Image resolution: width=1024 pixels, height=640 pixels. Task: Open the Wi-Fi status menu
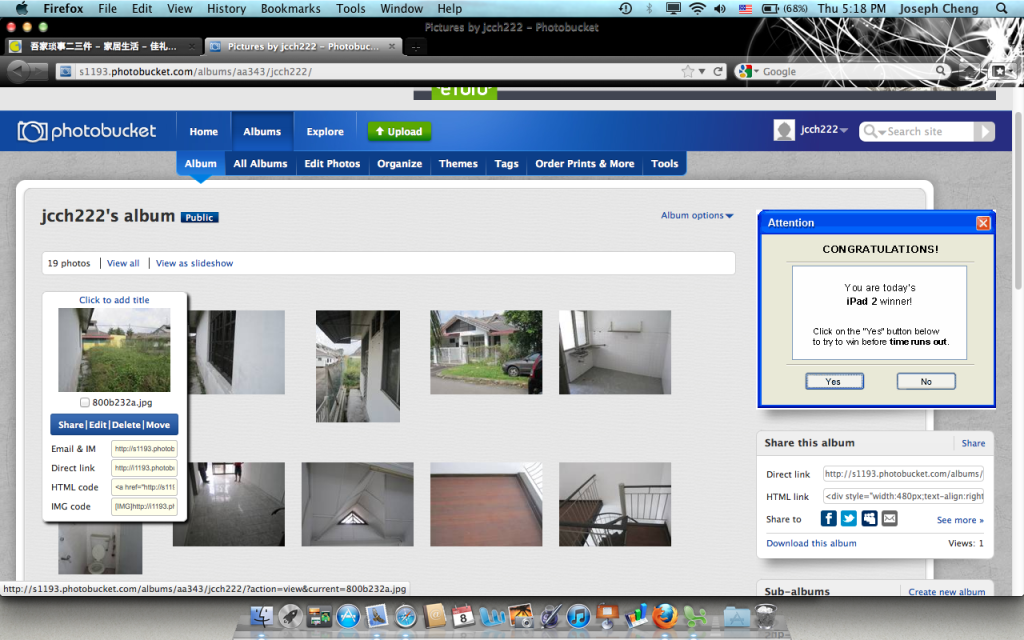click(x=697, y=8)
